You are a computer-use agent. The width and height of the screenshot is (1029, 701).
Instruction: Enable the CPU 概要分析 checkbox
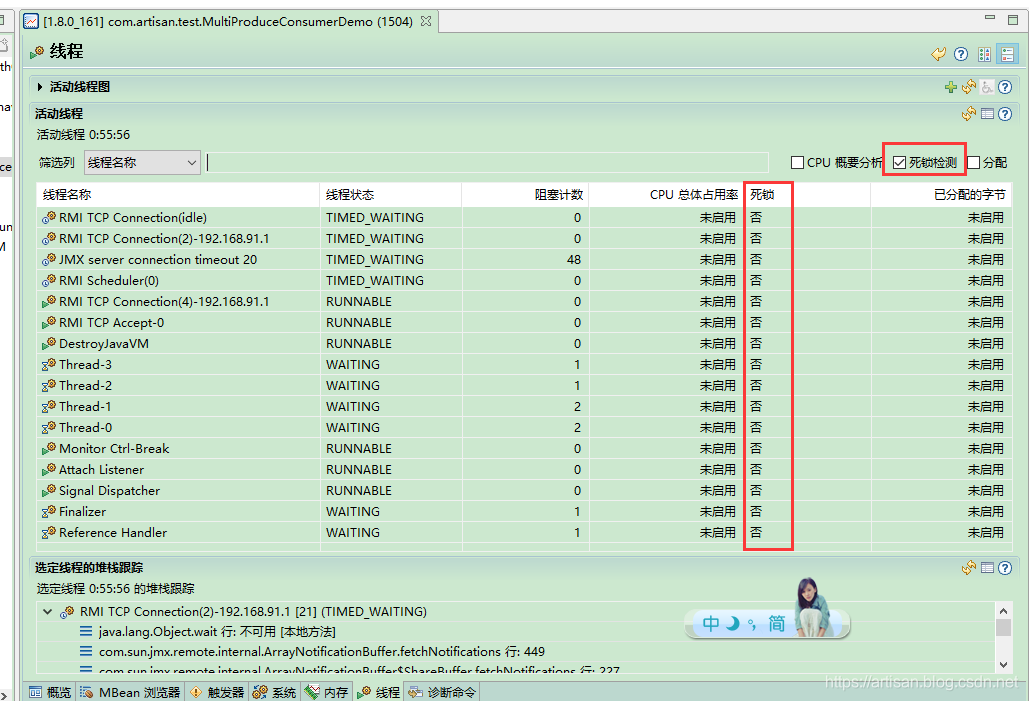pyautogui.click(x=798, y=162)
